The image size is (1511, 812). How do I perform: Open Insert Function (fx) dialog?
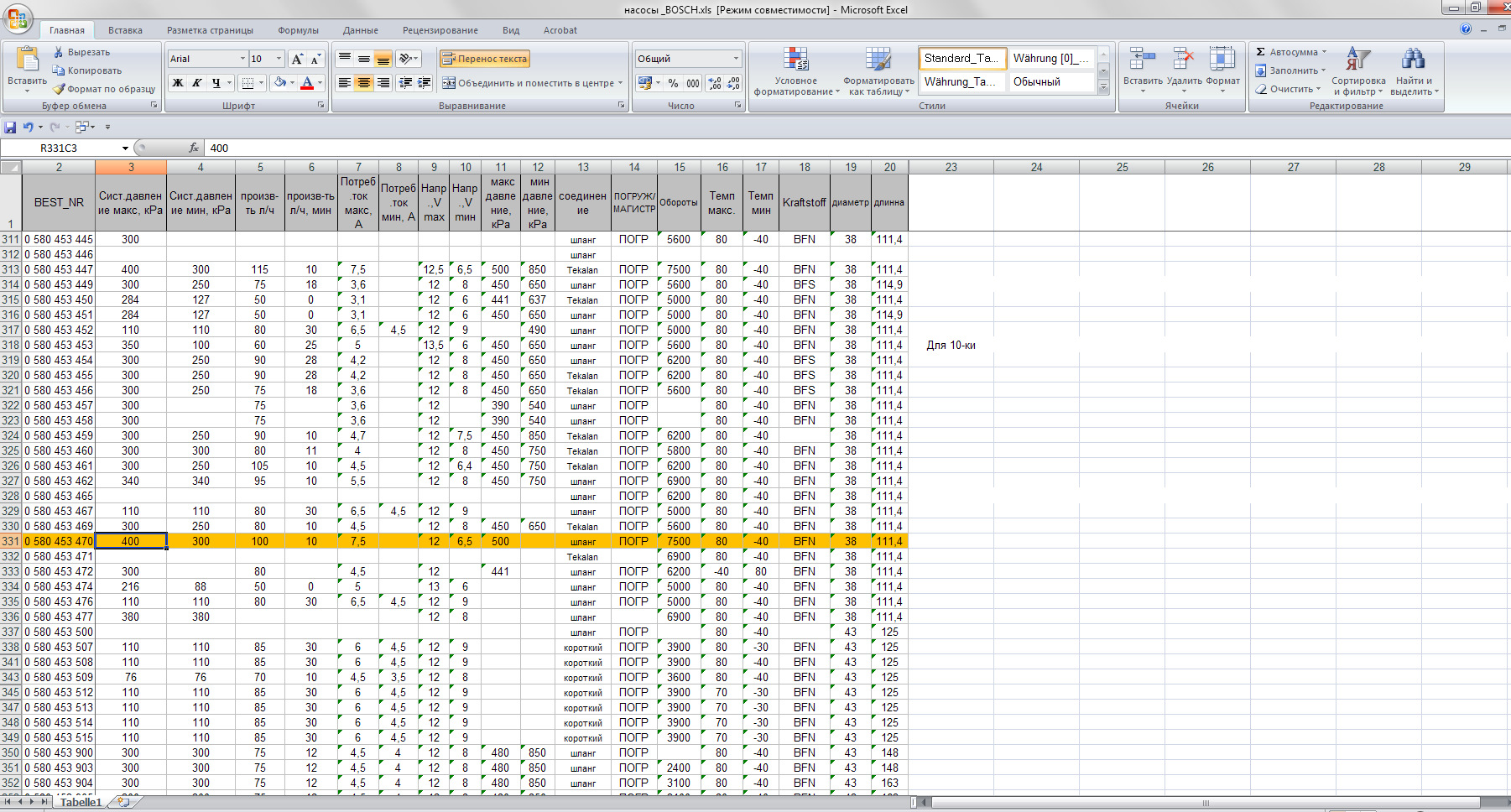pyautogui.click(x=194, y=148)
